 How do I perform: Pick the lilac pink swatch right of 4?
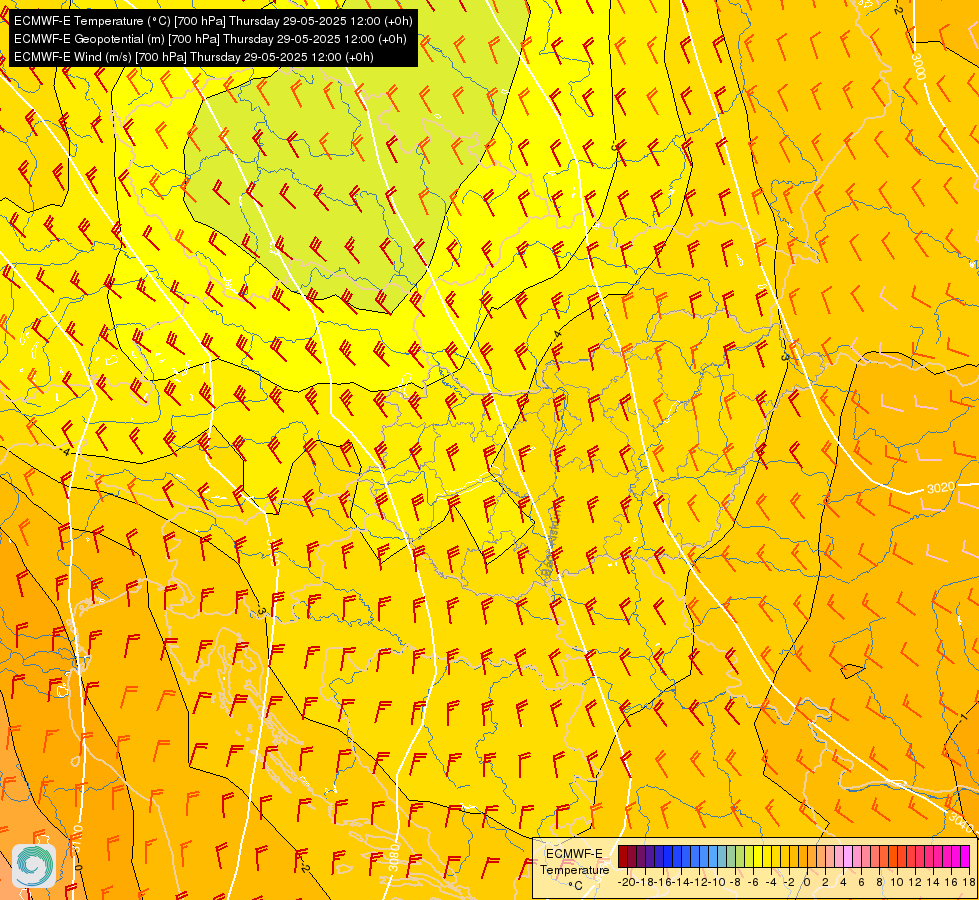coord(849,856)
